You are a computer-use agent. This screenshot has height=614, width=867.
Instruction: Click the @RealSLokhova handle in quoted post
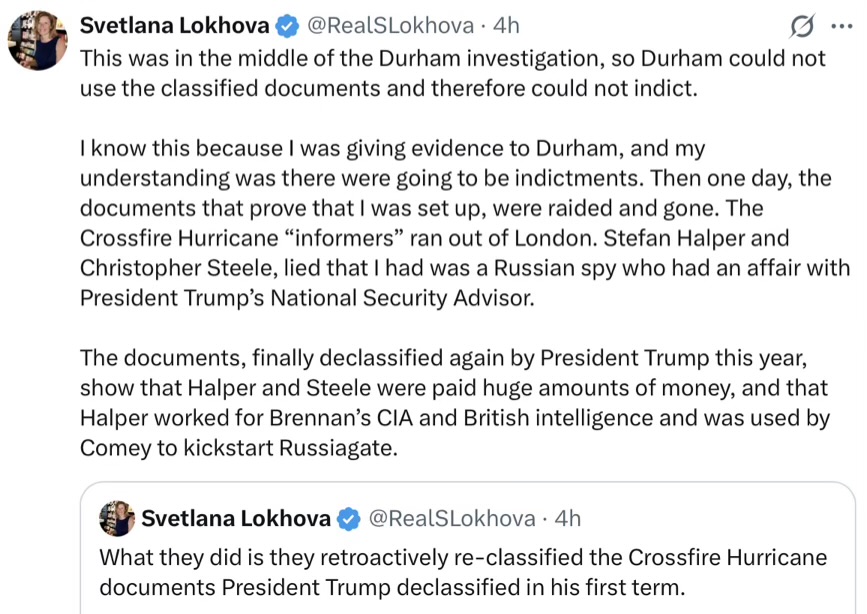(x=454, y=518)
